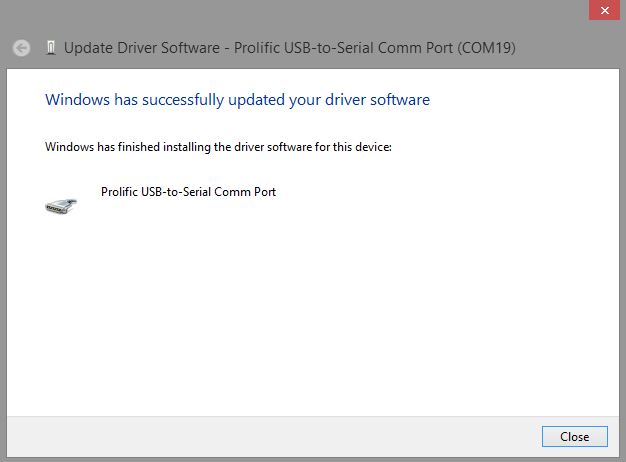Click the serial port connector icon

61,206
